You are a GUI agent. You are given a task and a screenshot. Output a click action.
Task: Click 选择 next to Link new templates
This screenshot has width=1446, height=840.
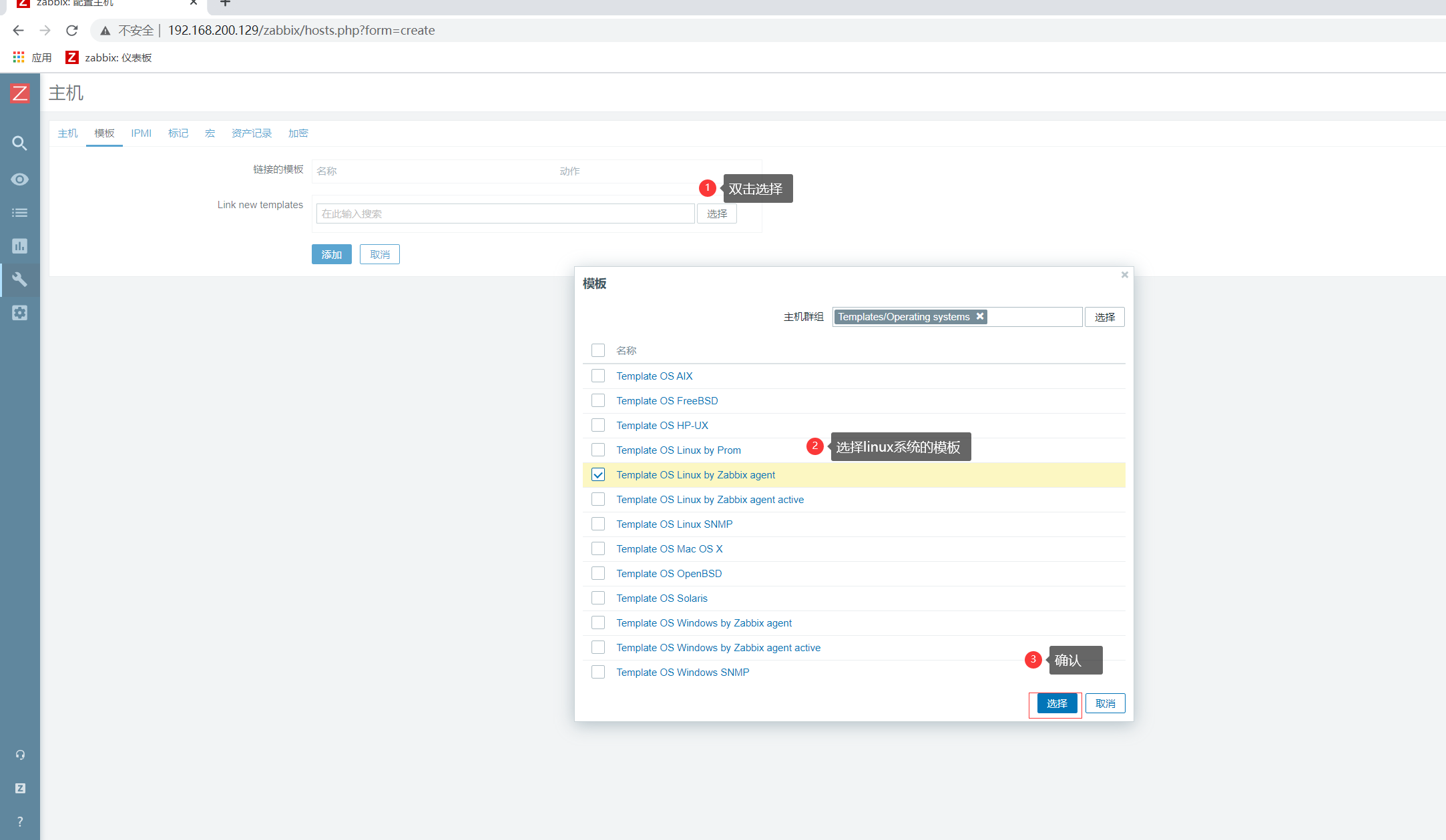[716, 214]
